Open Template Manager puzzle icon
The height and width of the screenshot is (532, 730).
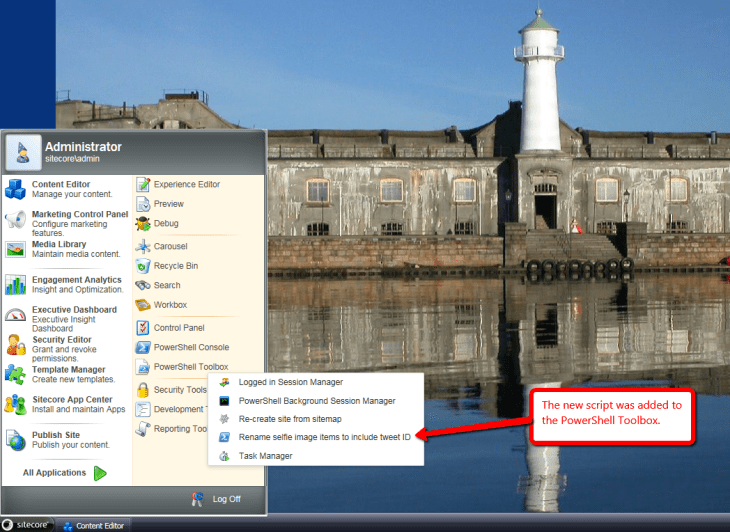(15, 374)
